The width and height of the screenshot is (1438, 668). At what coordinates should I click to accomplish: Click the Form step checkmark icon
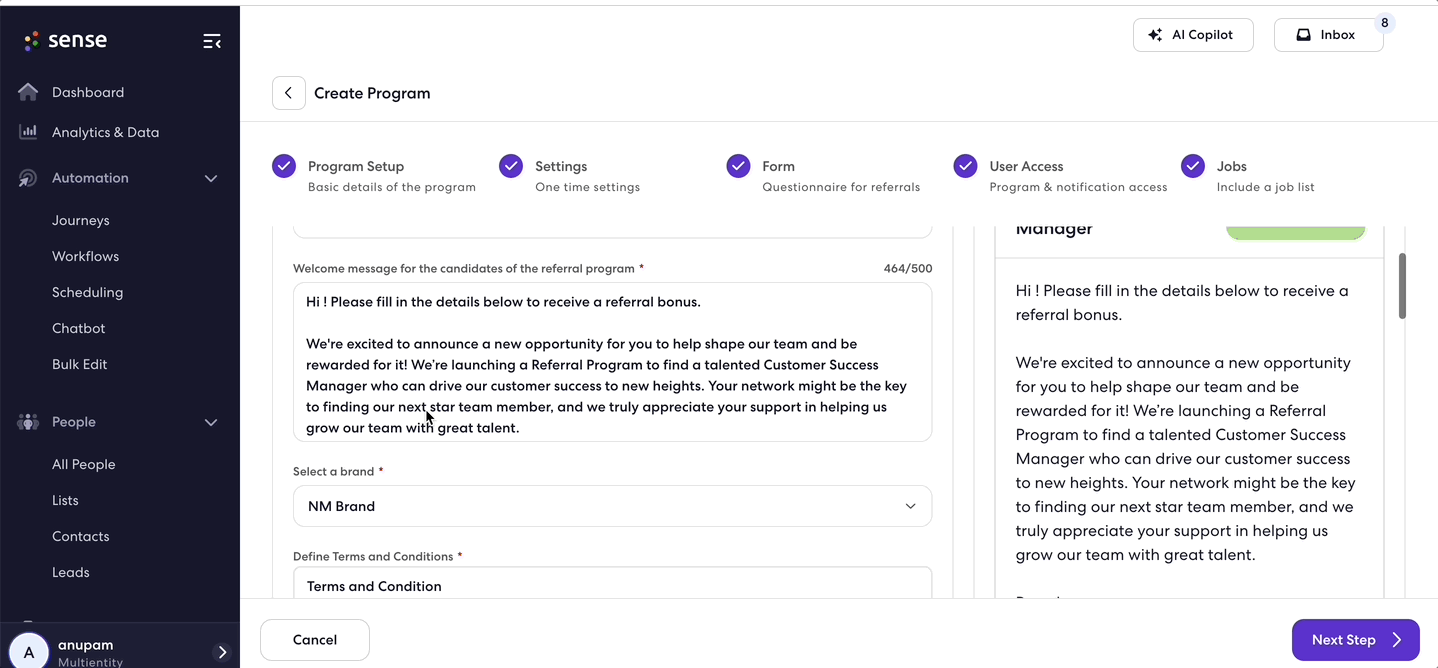(738, 166)
